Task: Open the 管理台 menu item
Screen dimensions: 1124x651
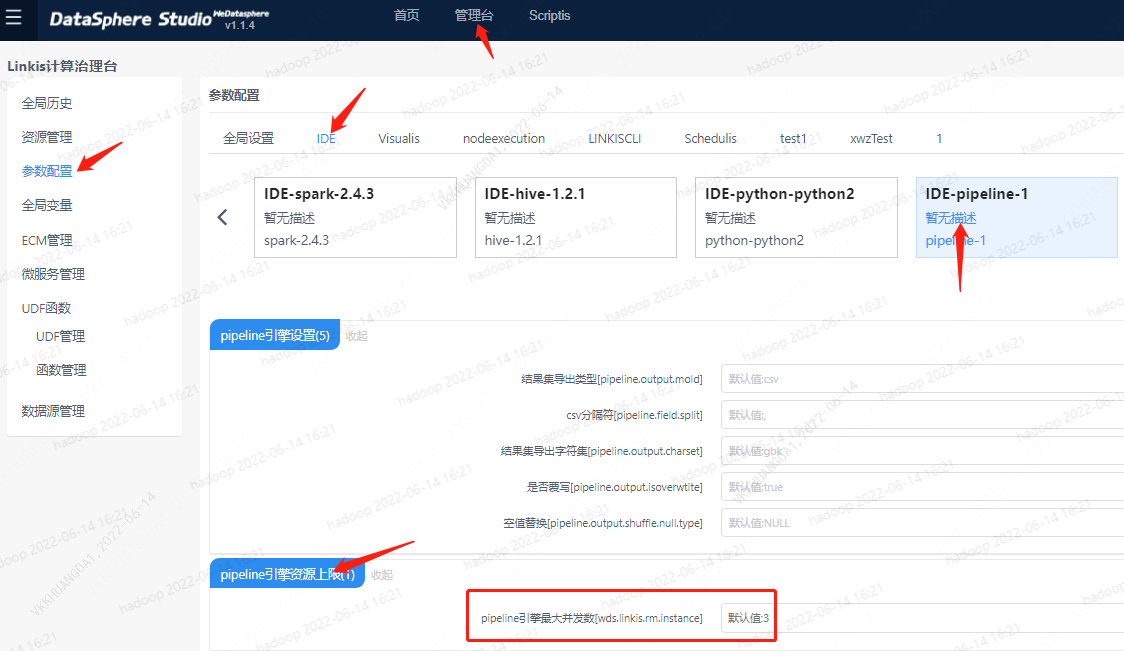Action: [473, 15]
